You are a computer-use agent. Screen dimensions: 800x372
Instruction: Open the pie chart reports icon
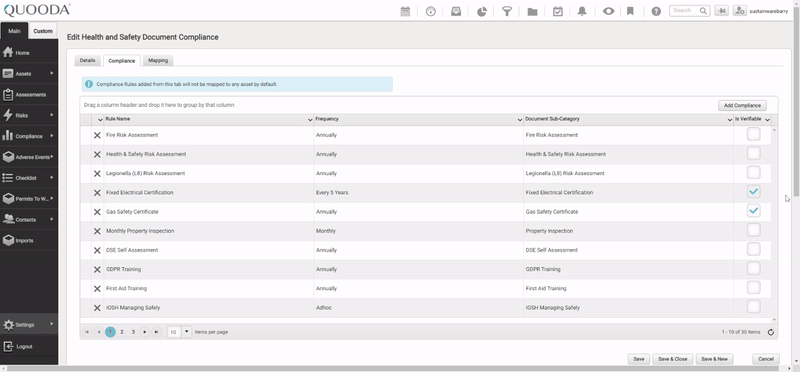tap(482, 11)
